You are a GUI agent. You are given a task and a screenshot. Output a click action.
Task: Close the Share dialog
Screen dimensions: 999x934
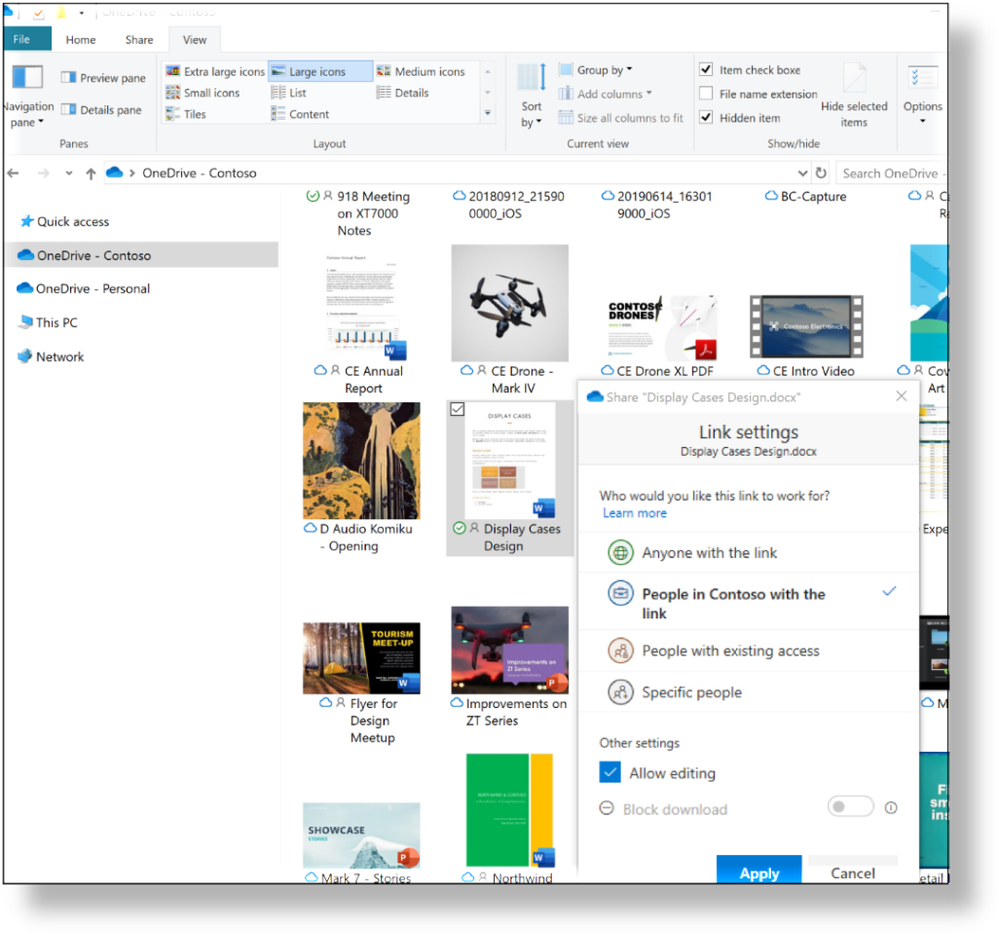[901, 396]
